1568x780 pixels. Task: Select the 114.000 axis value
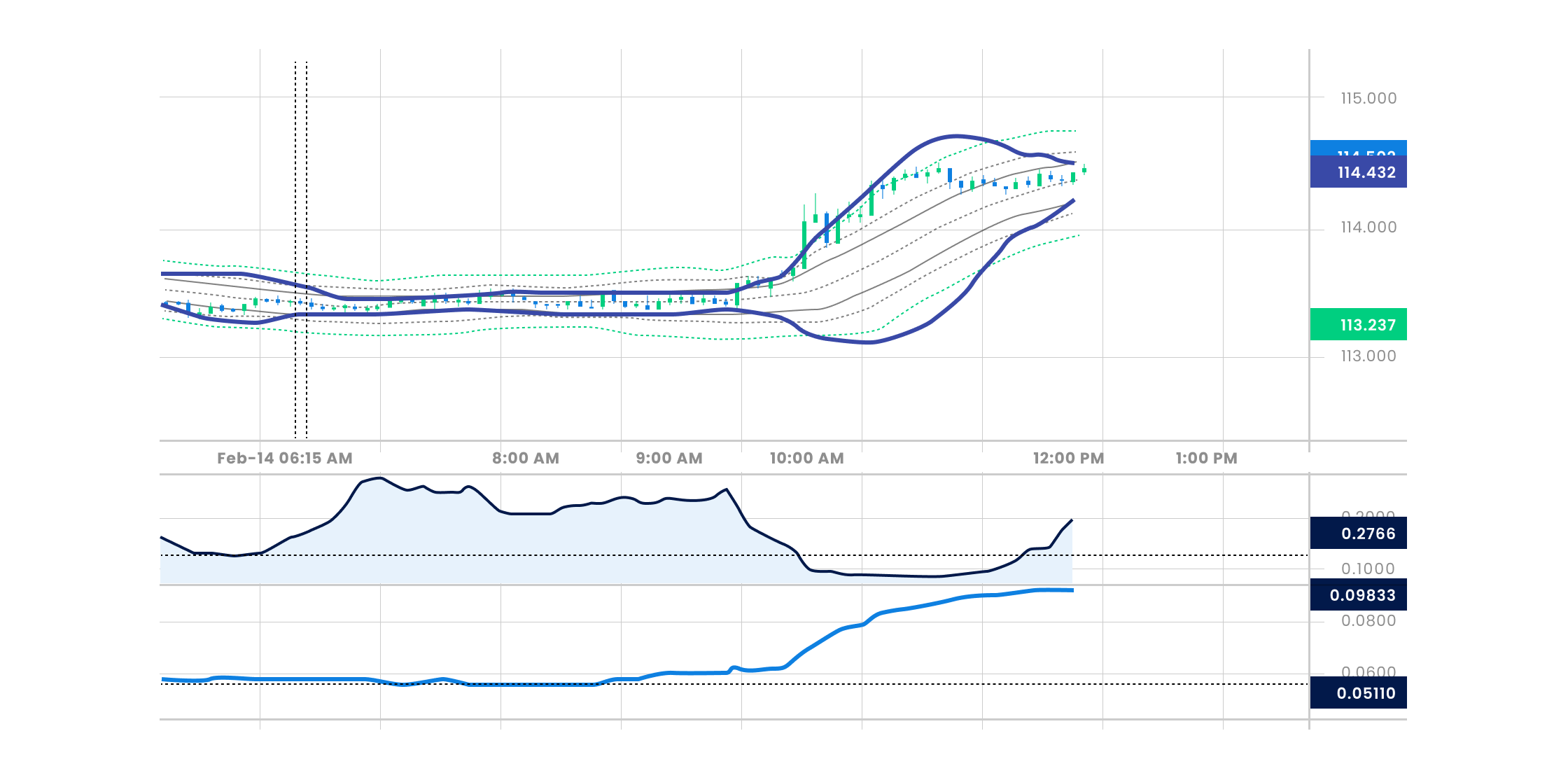point(1368,228)
